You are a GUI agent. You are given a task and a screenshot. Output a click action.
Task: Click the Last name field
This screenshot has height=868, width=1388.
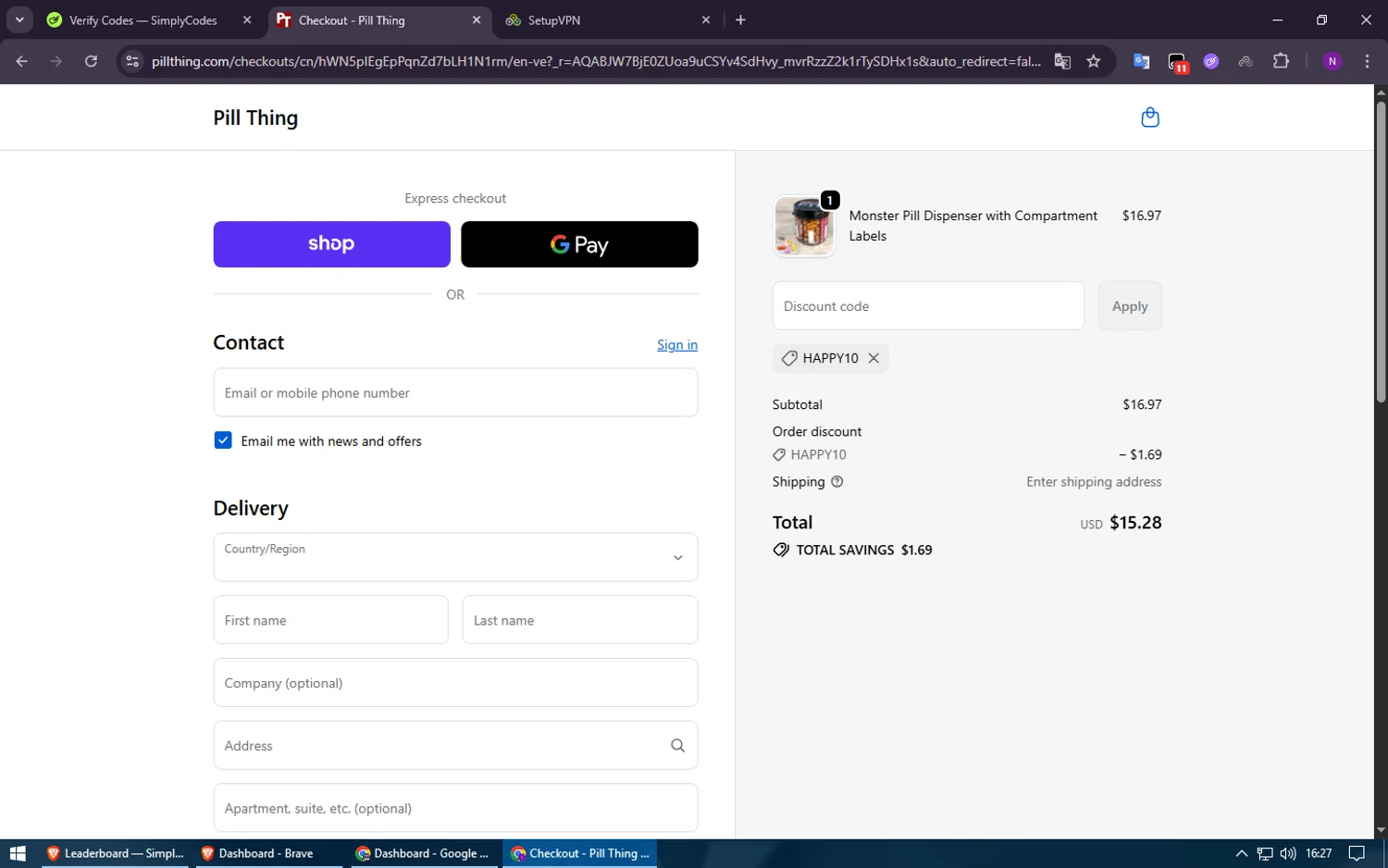tap(580, 620)
